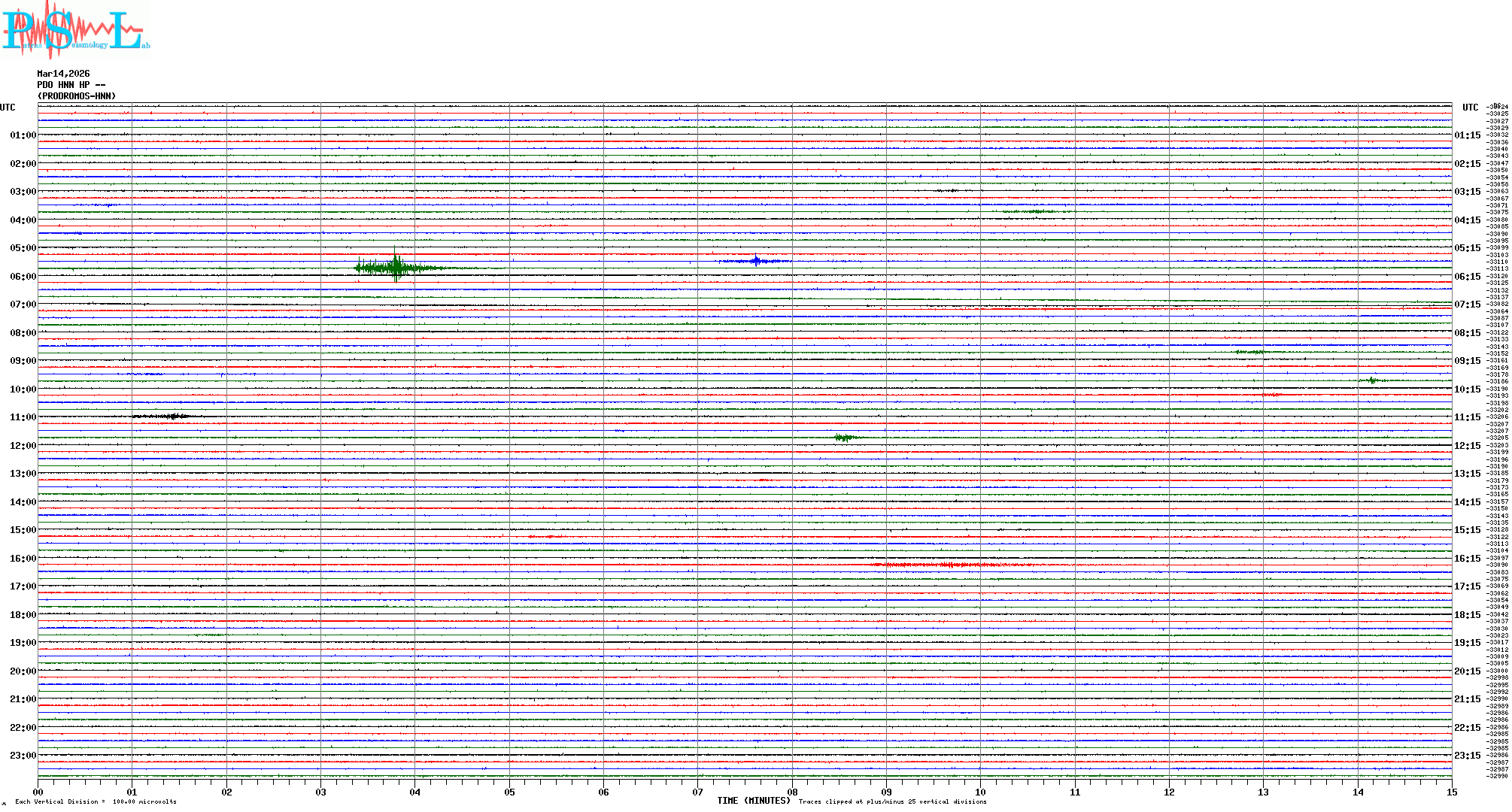Viewport: 1512px width, 812px height.
Task: Click the 06:15 time label on right axis
Action: 1467,277
